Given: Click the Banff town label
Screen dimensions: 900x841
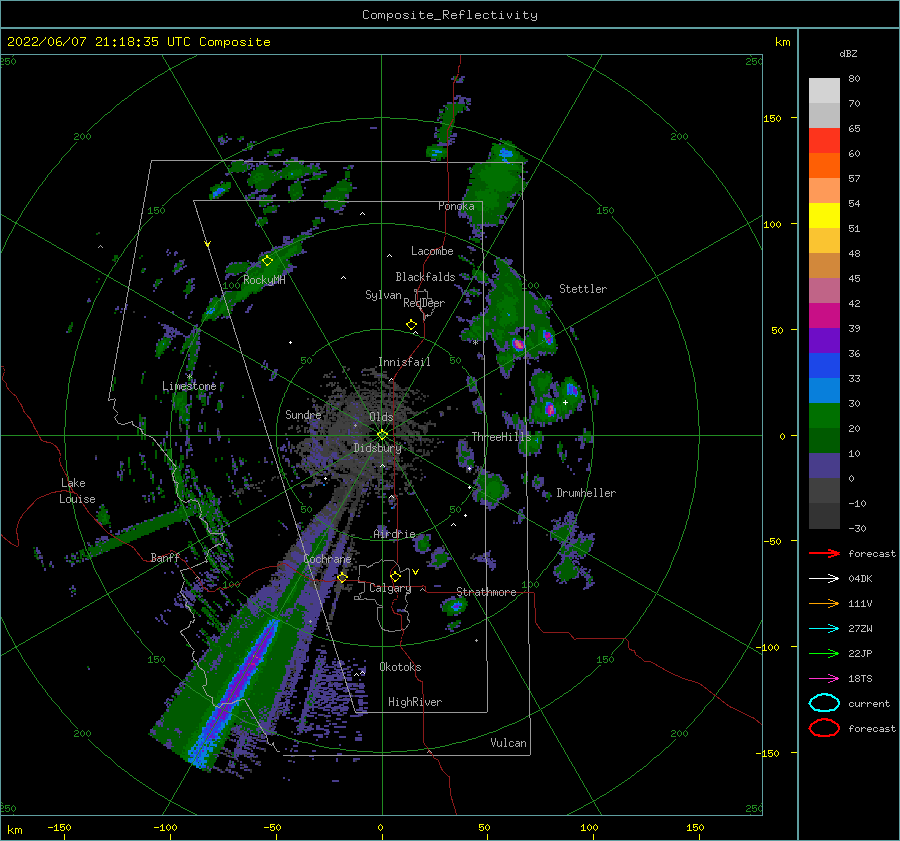Looking at the screenshot, I should [x=165, y=557].
